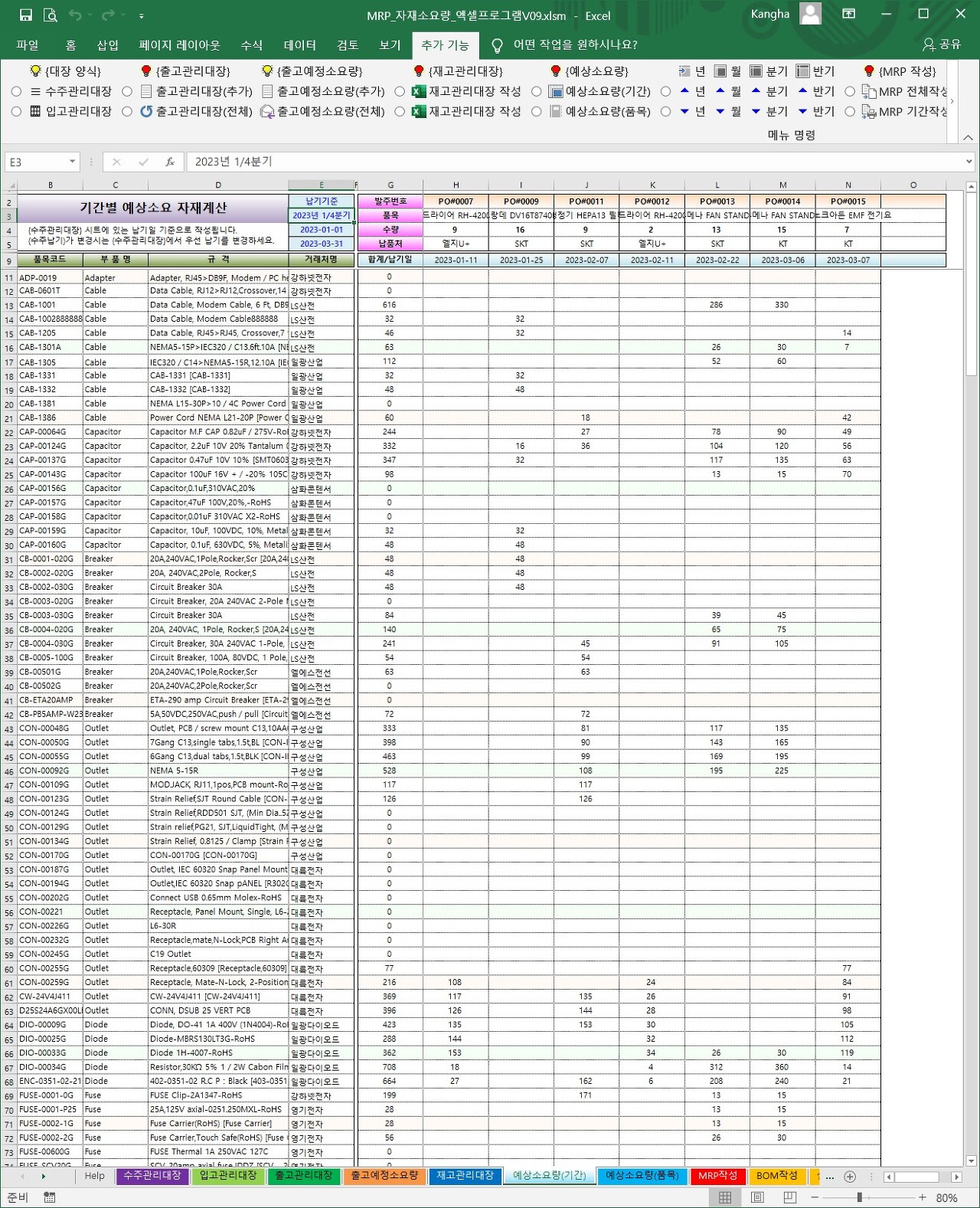
Task: Click the lightbulb next to {대장 양식}
Action: pos(35,70)
